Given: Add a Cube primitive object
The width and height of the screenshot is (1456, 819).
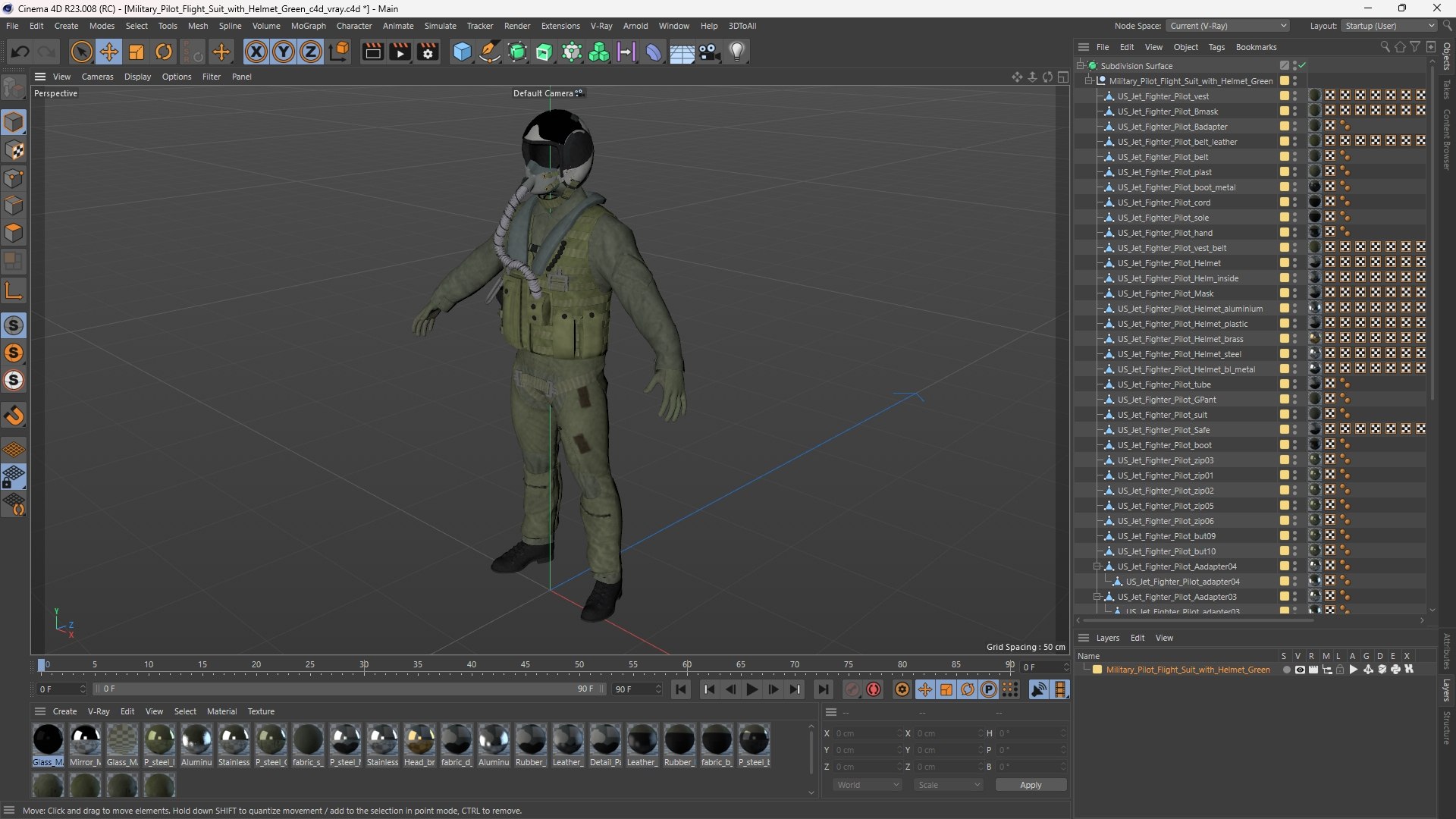Looking at the screenshot, I should tap(462, 52).
